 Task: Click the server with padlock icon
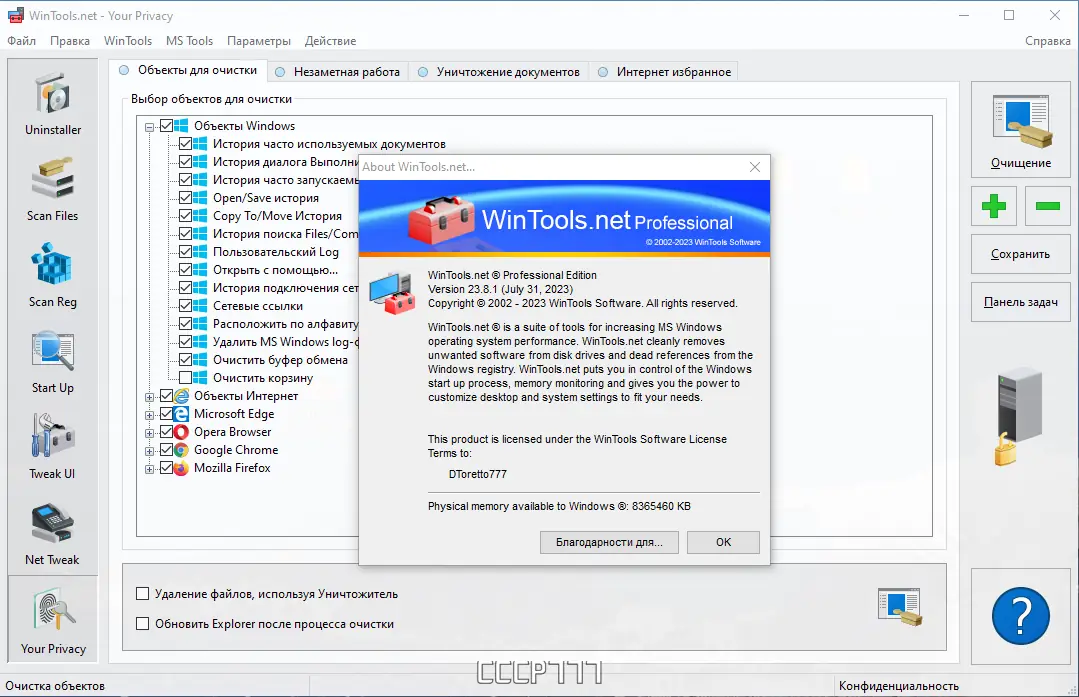coord(1019,416)
